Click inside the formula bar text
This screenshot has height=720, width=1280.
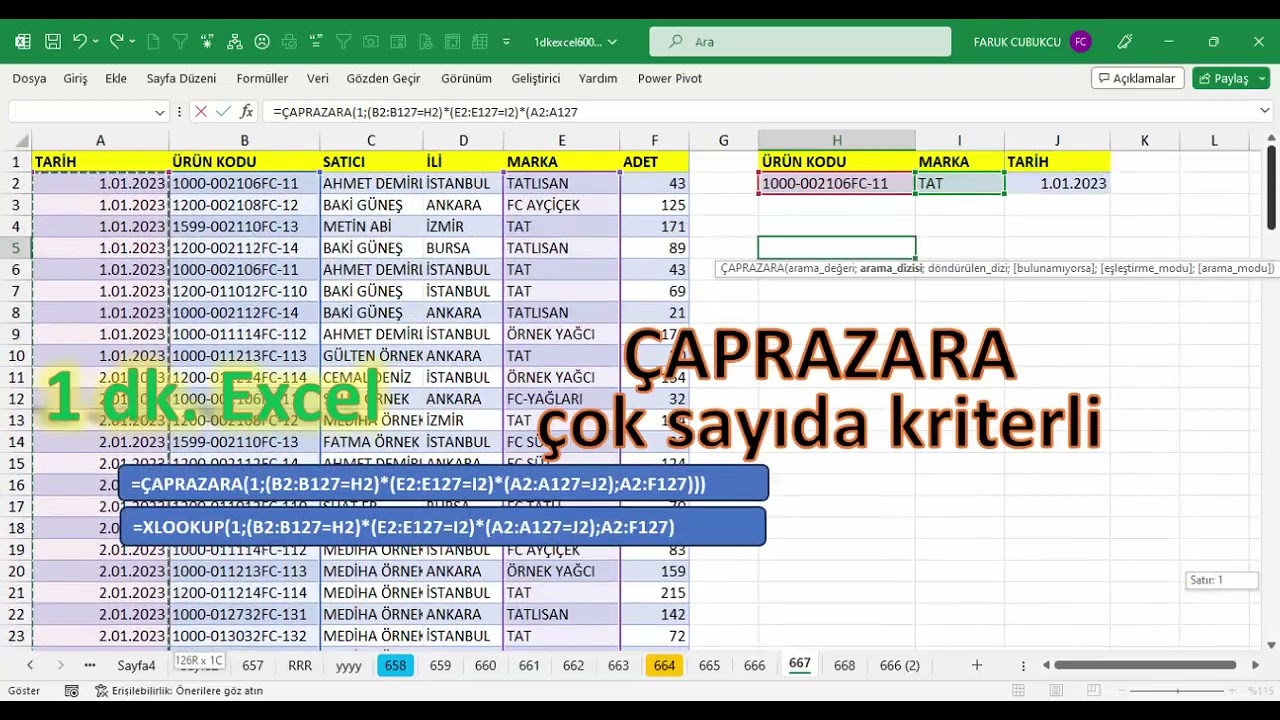[425, 112]
